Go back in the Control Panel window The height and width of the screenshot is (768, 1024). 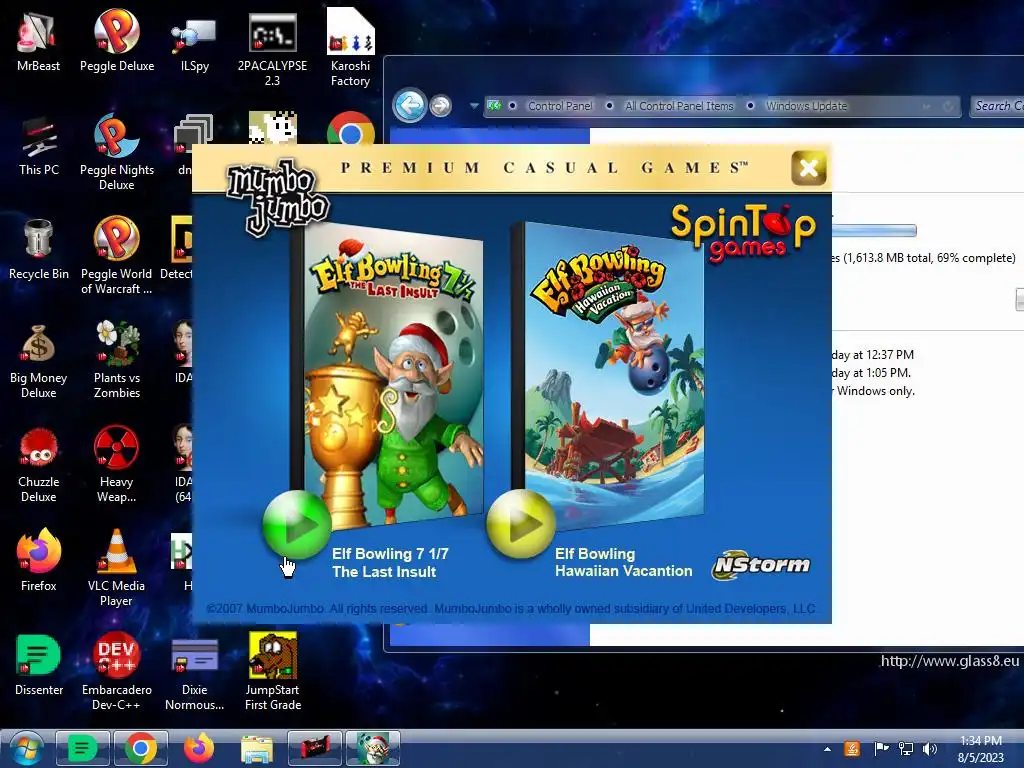click(x=409, y=104)
